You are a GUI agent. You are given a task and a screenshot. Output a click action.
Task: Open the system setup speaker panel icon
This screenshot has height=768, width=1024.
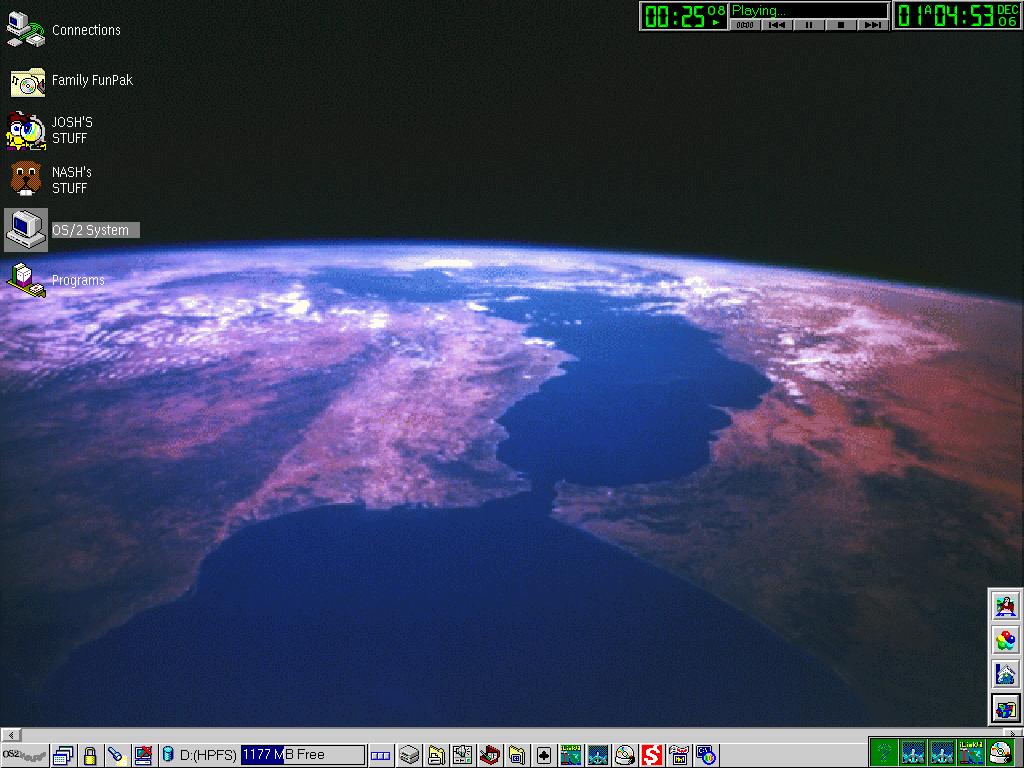462,756
